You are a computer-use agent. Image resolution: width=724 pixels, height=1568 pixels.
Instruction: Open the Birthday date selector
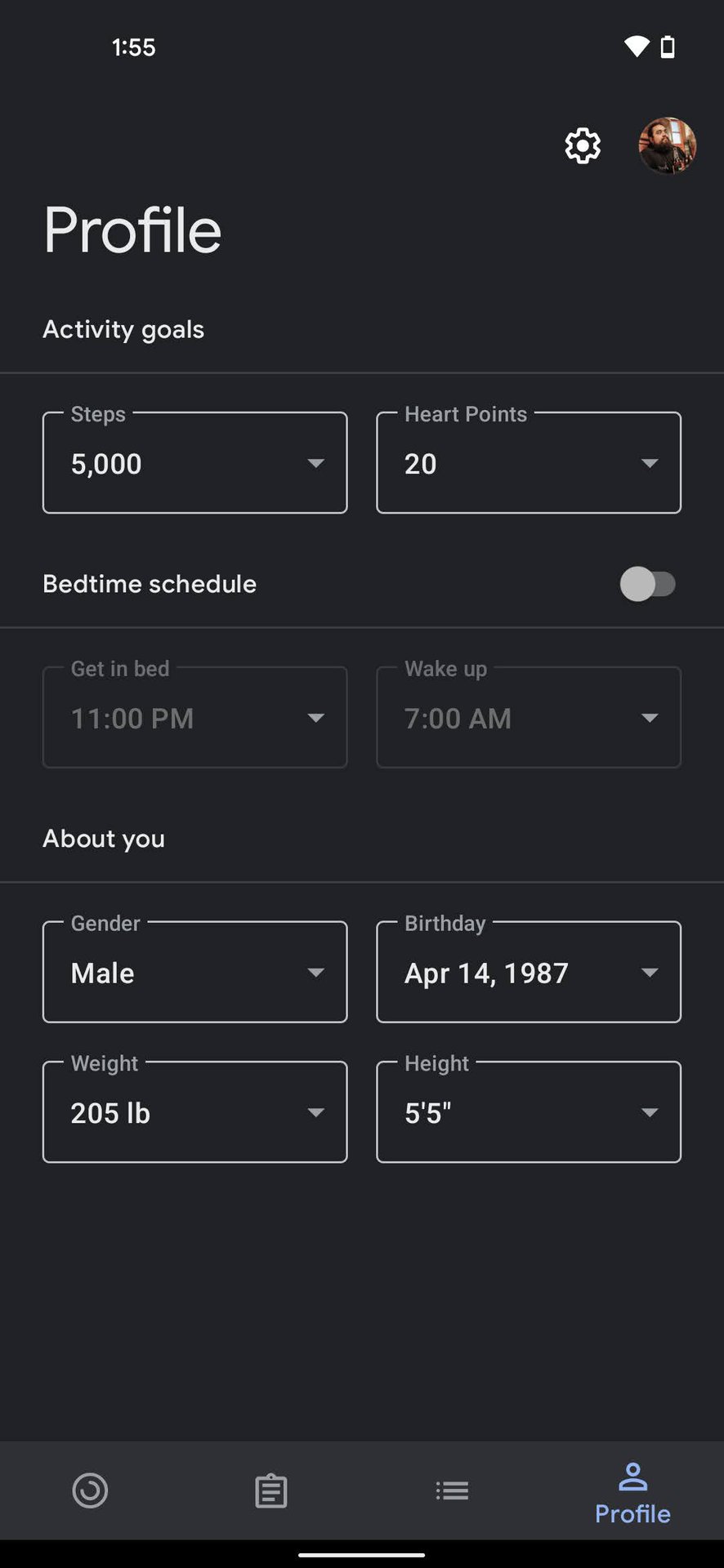click(528, 972)
